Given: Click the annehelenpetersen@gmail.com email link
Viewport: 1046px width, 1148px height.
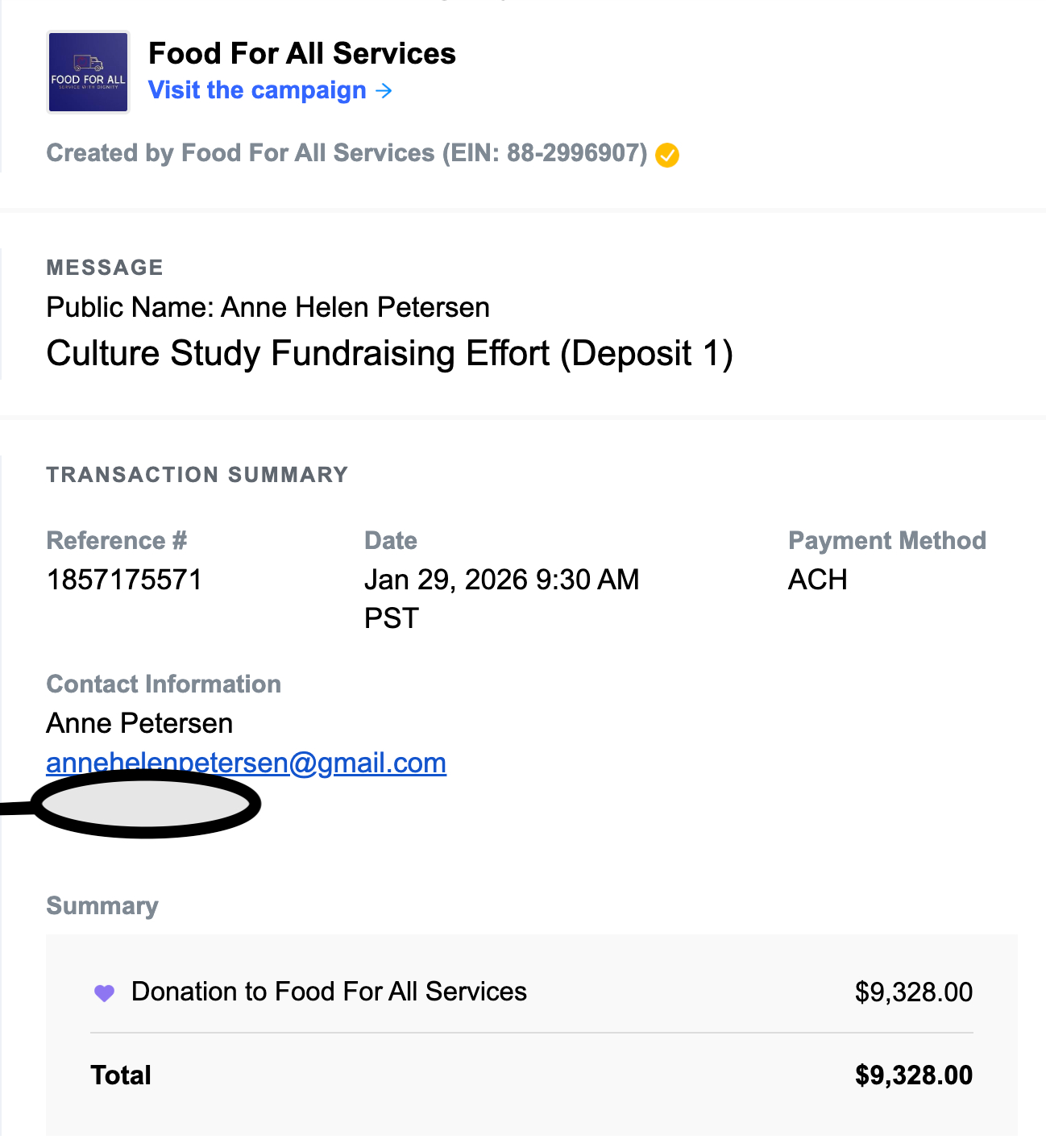Looking at the screenshot, I should [x=246, y=763].
